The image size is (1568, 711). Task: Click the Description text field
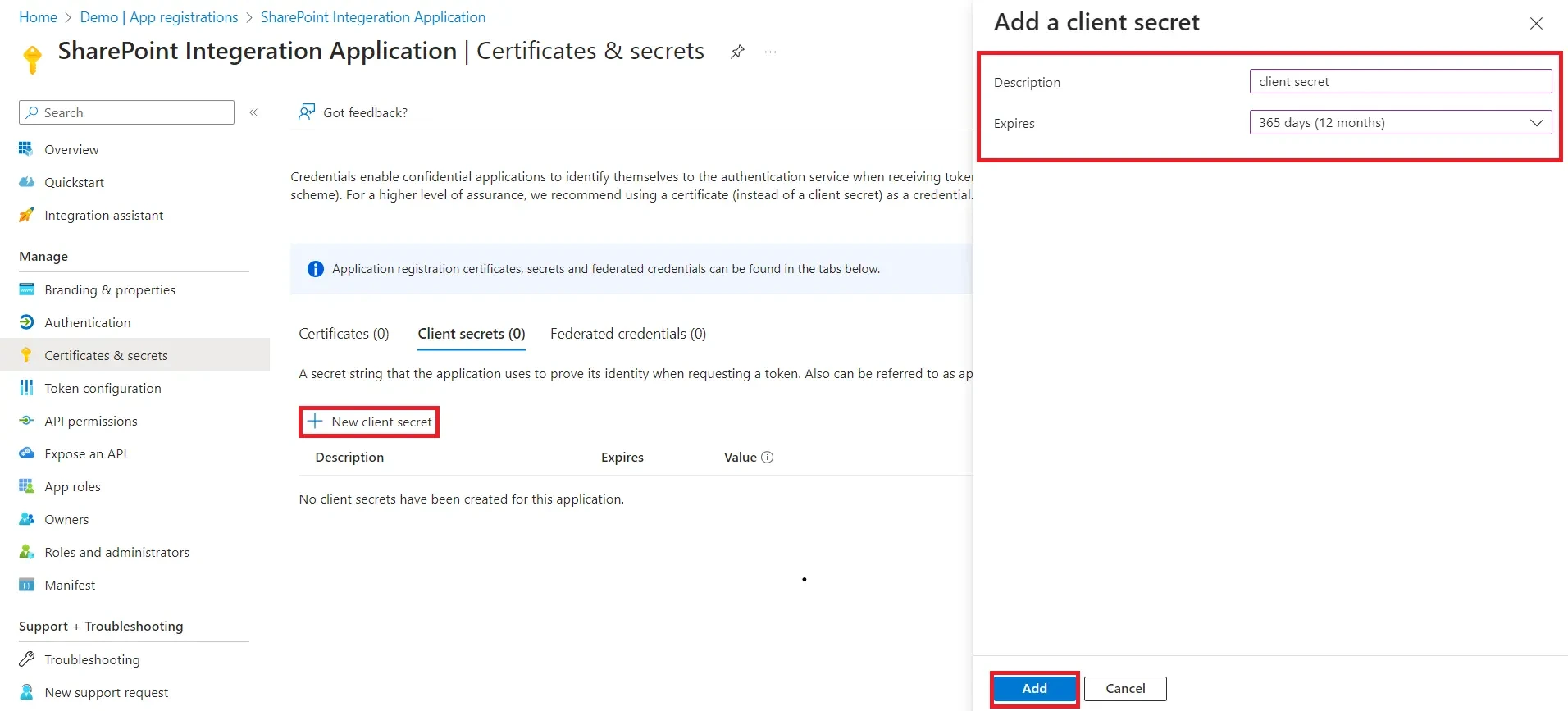click(1400, 82)
